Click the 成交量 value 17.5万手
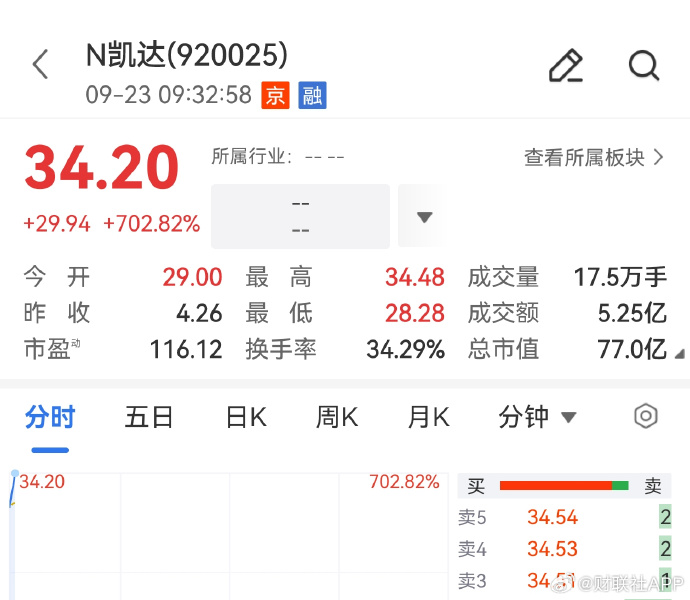This screenshot has height=600, width=690. (x=620, y=277)
